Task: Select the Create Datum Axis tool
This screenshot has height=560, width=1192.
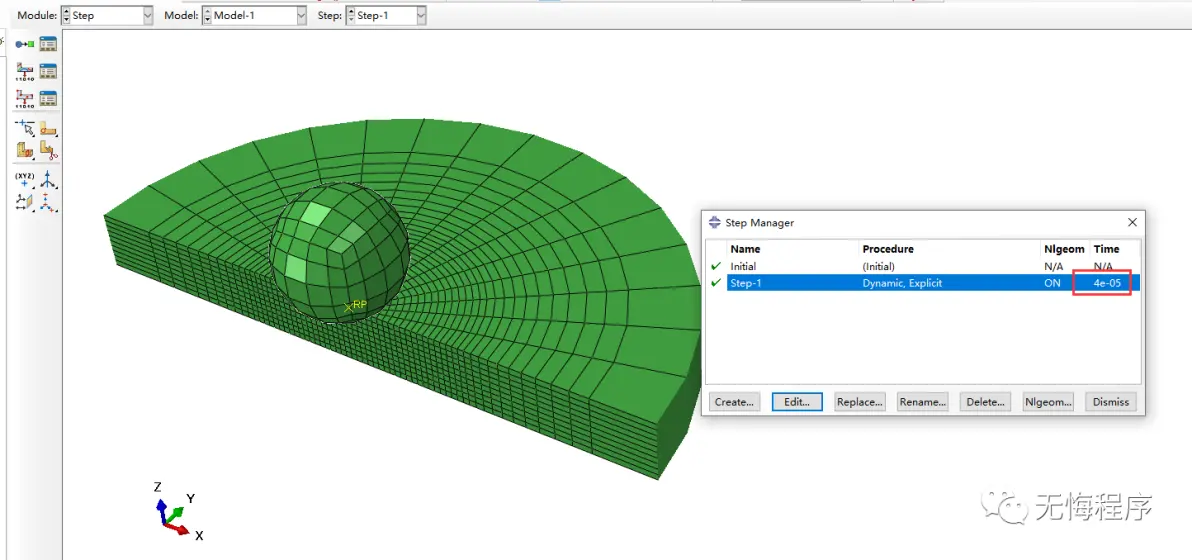Action: [48, 180]
